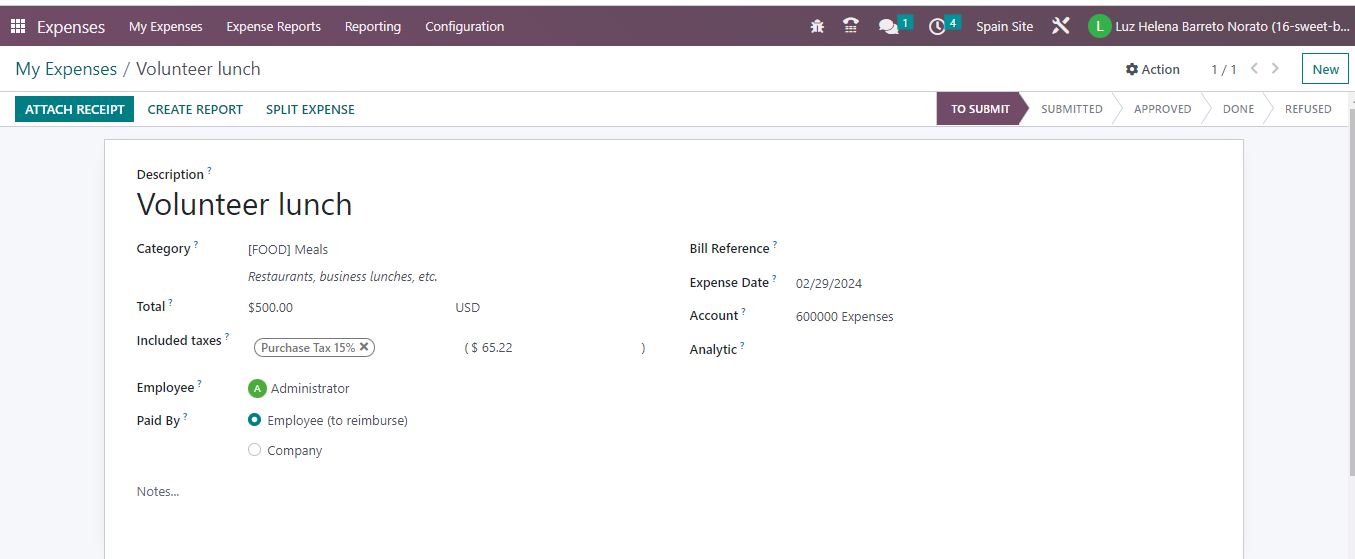Click the Expenses app title

(x=71, y=27)
